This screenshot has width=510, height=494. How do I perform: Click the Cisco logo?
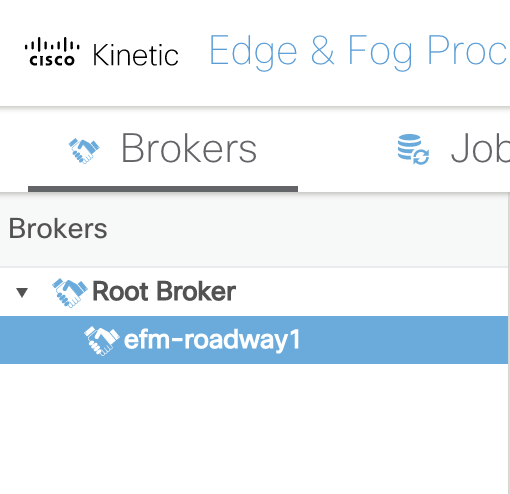click(x=52, y=52)
